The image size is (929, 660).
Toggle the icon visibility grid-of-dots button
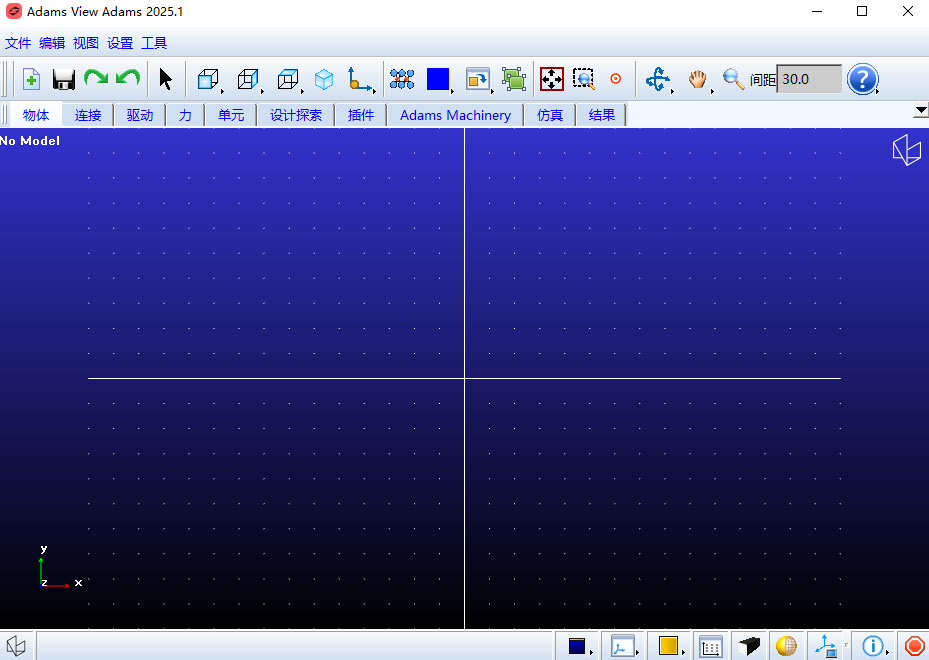pos(402,79)
